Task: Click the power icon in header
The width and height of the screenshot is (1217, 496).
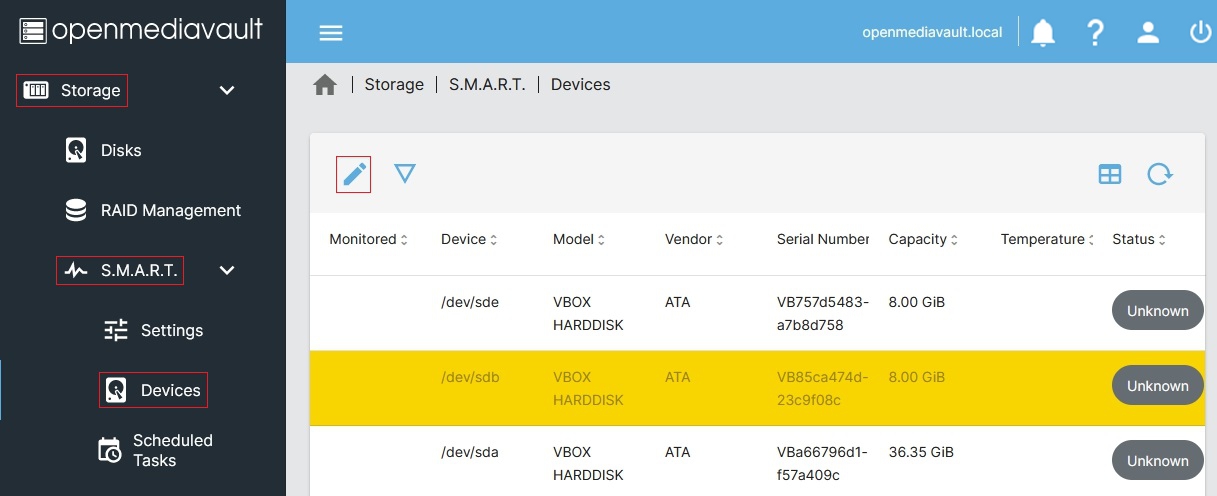Action: 1200,32
